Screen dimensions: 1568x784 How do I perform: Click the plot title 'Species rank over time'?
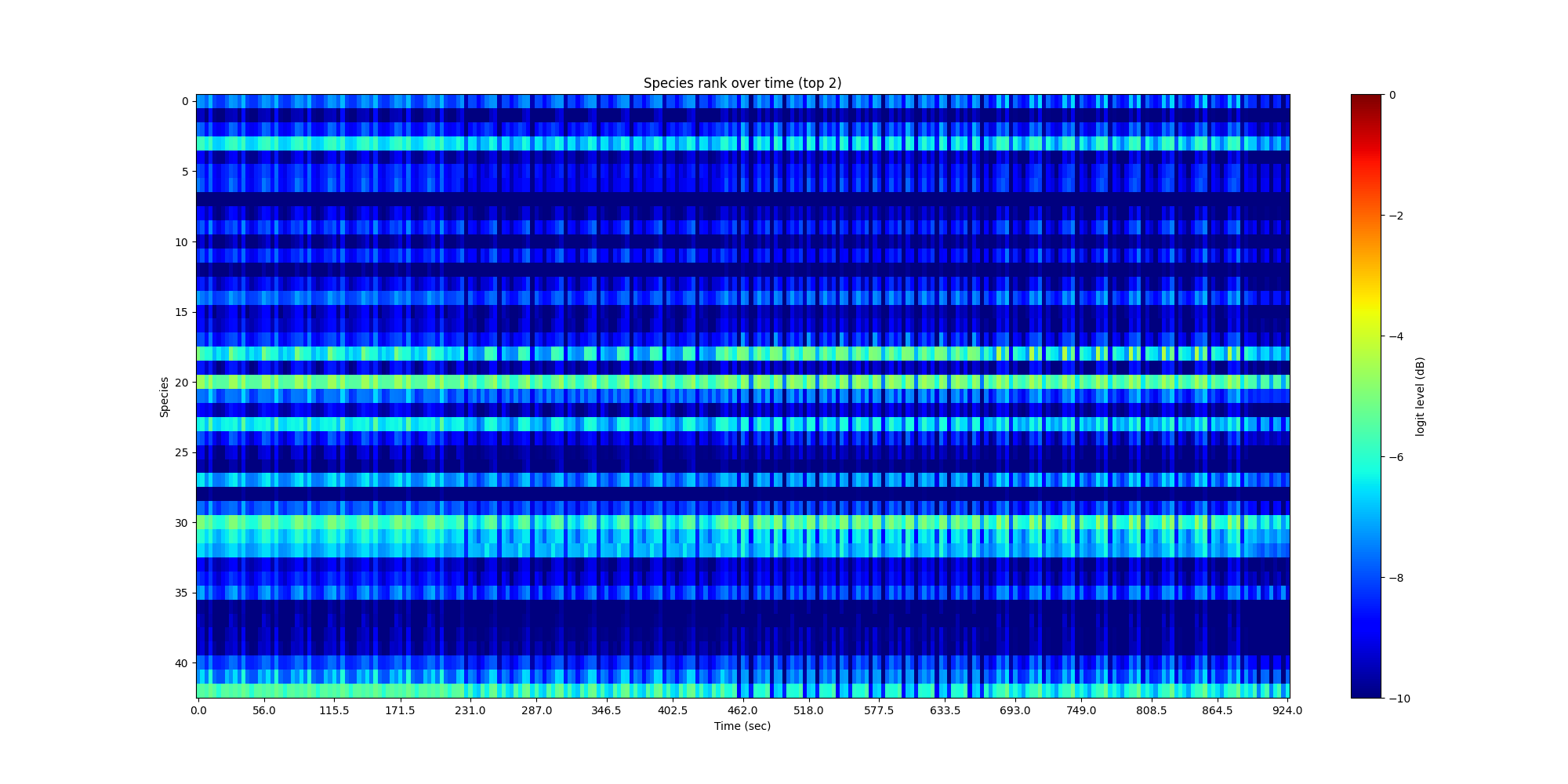(x=742, y=83)
